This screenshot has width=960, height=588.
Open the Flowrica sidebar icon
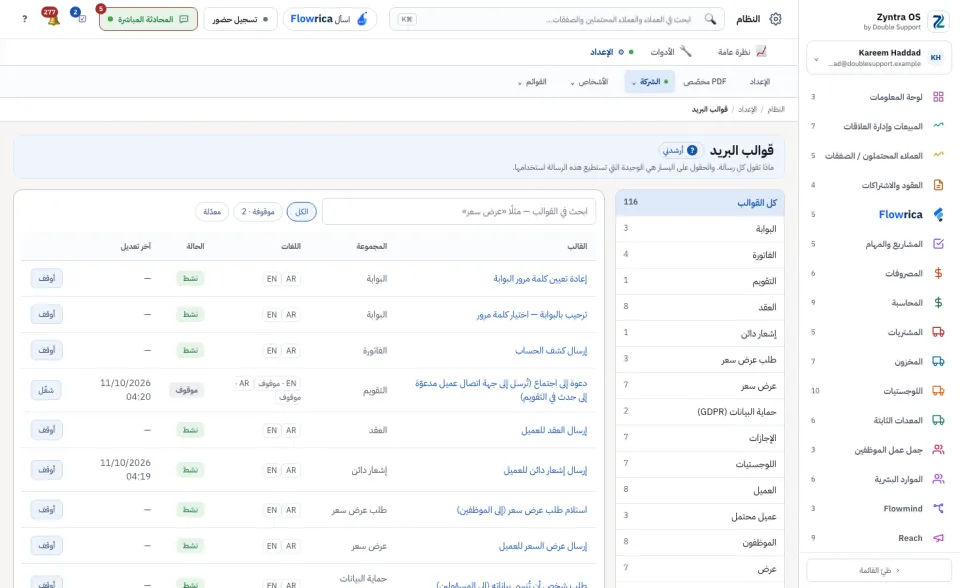click(938, 214)
